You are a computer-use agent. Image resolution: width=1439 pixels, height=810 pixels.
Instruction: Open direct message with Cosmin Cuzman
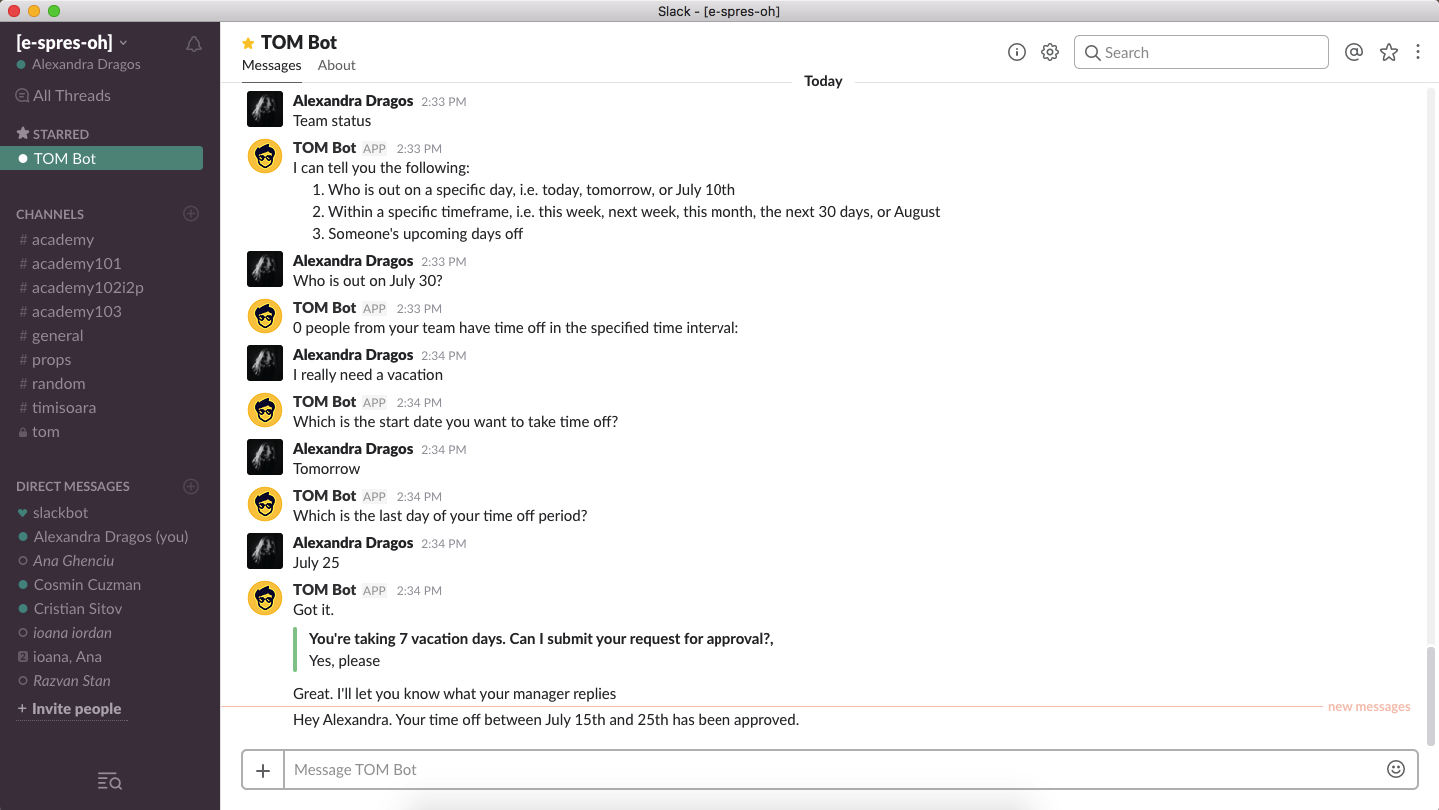coord(87,585)
